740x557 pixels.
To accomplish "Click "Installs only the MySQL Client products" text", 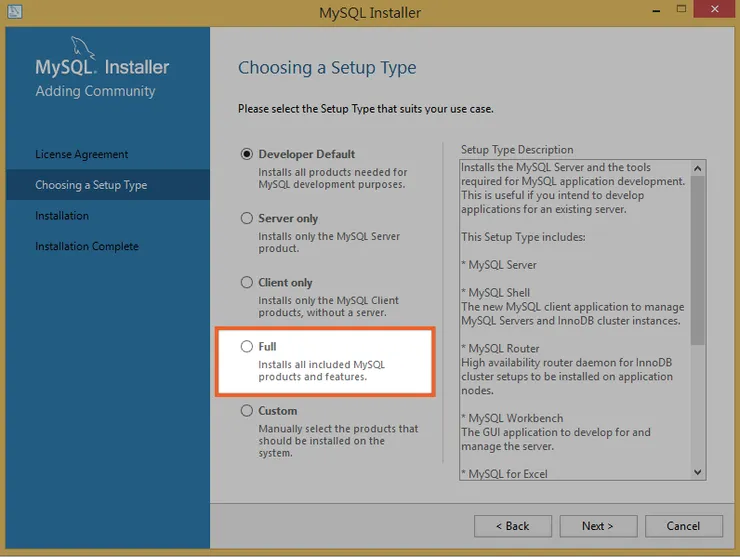I will 328,306.
